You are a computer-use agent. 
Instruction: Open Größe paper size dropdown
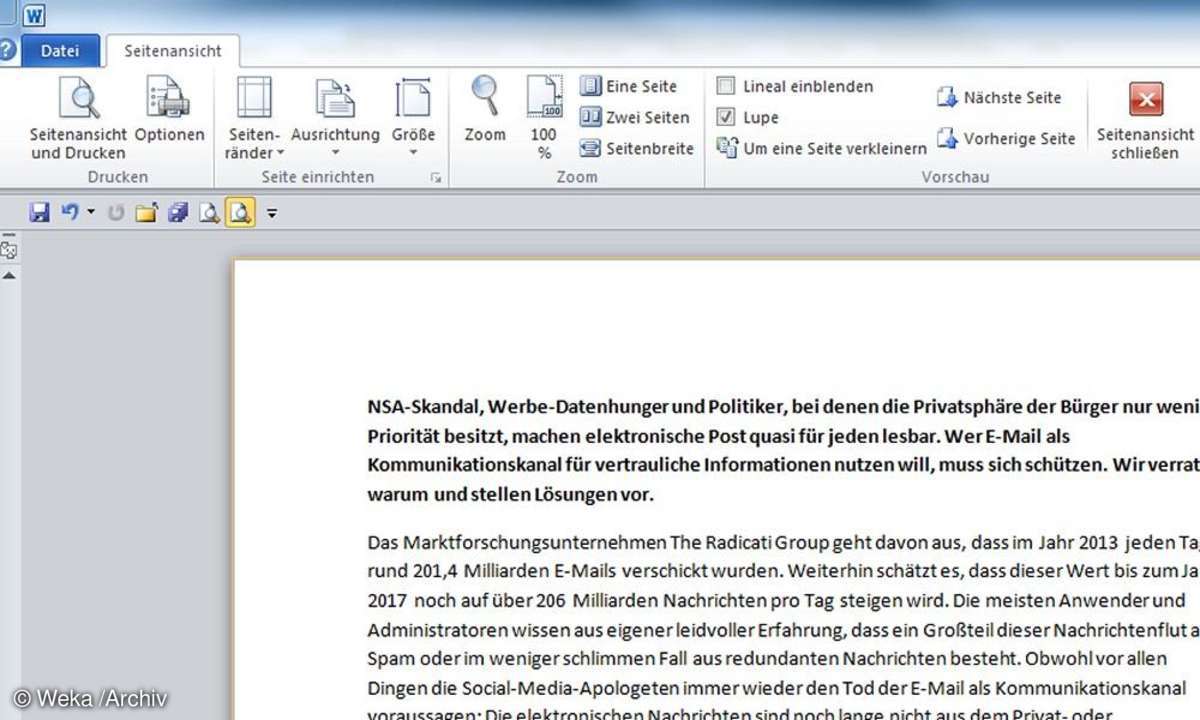[x=413, y=118]
